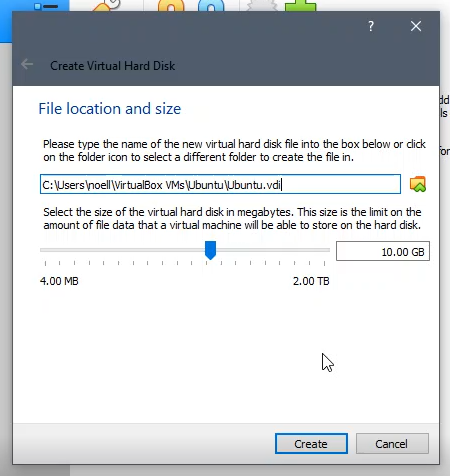Close the Create Virtual Hard Disk dialog

416,26
